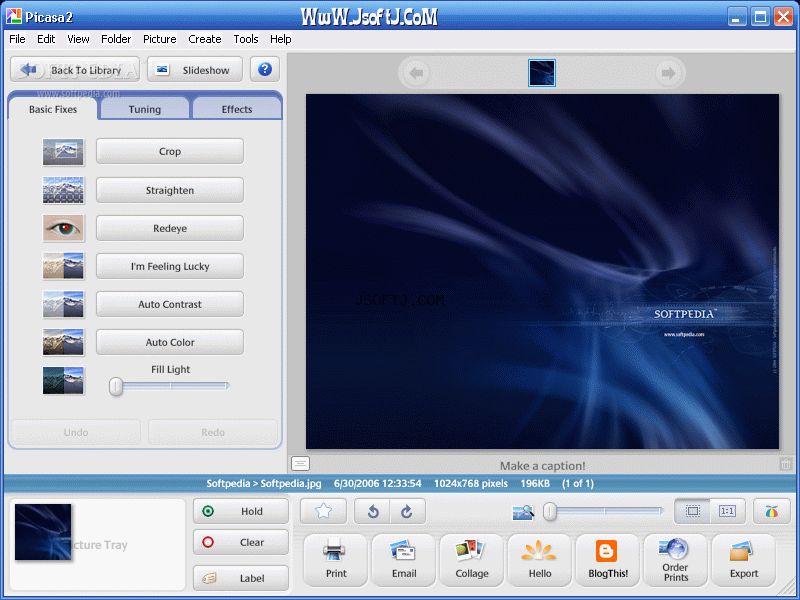Click the main Softpedia picture preview
Image resolution: width=800 pixels, height=600 pixels.
(542, 271)
